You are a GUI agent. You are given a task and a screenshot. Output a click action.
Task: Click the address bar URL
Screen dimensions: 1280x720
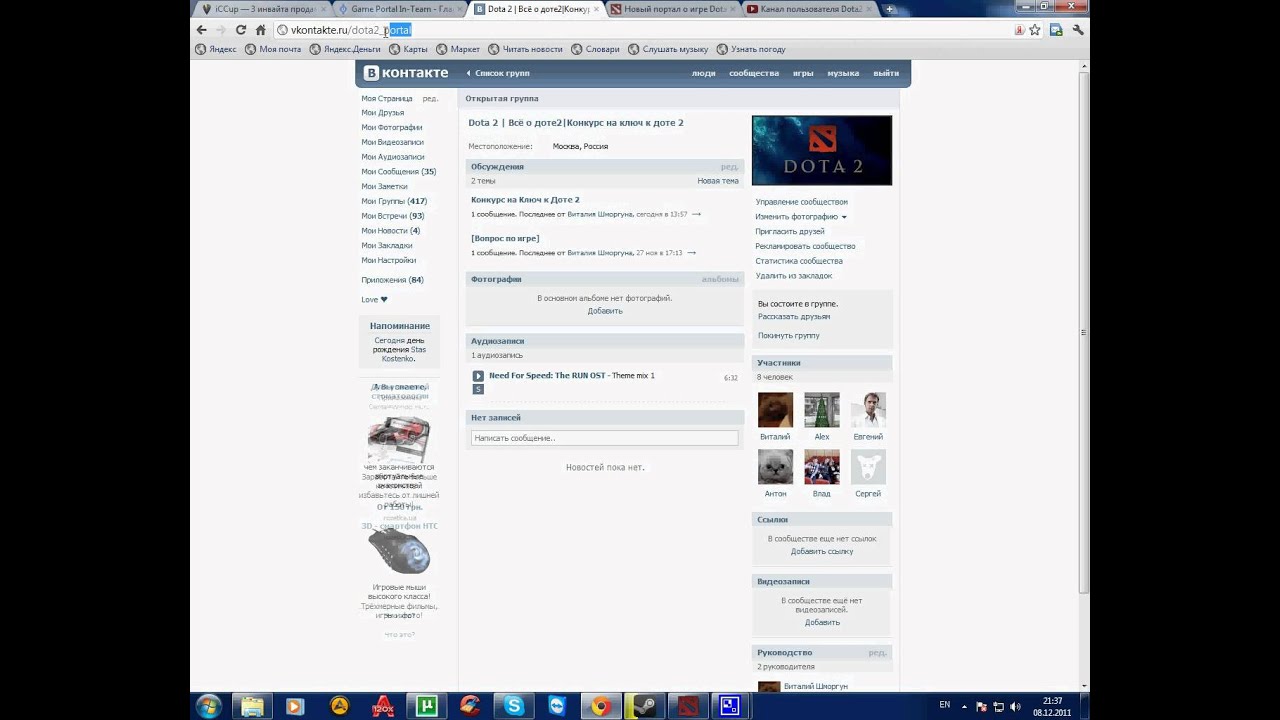[351, 30]
